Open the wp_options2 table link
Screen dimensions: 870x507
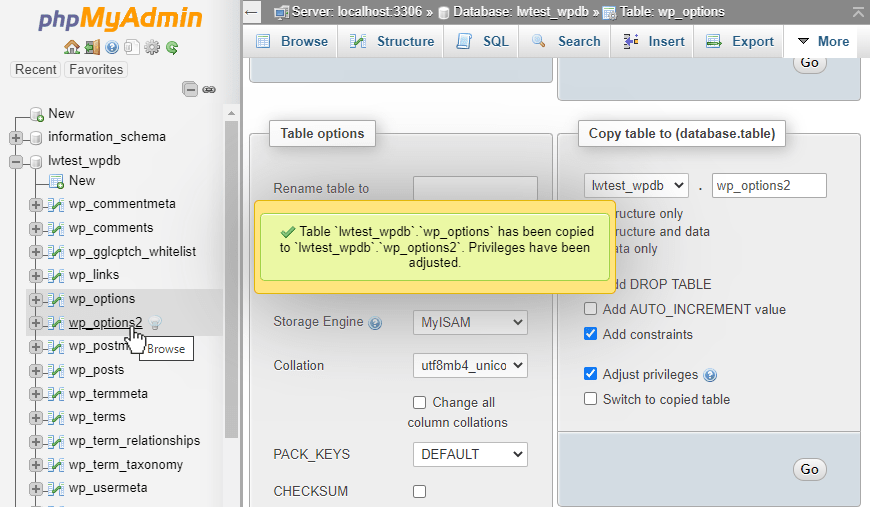(105, 322)
